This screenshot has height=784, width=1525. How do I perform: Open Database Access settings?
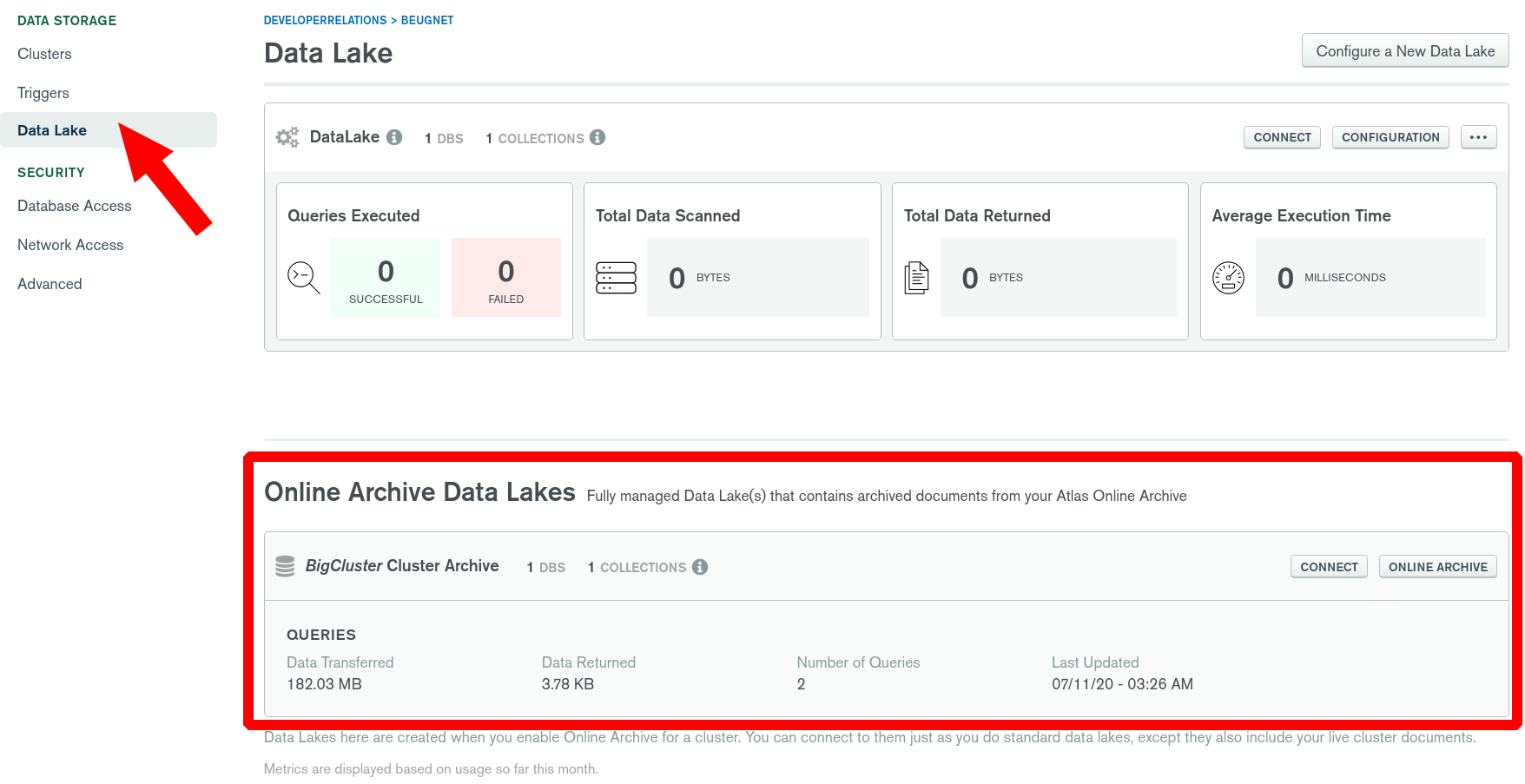tap(75, 206)
